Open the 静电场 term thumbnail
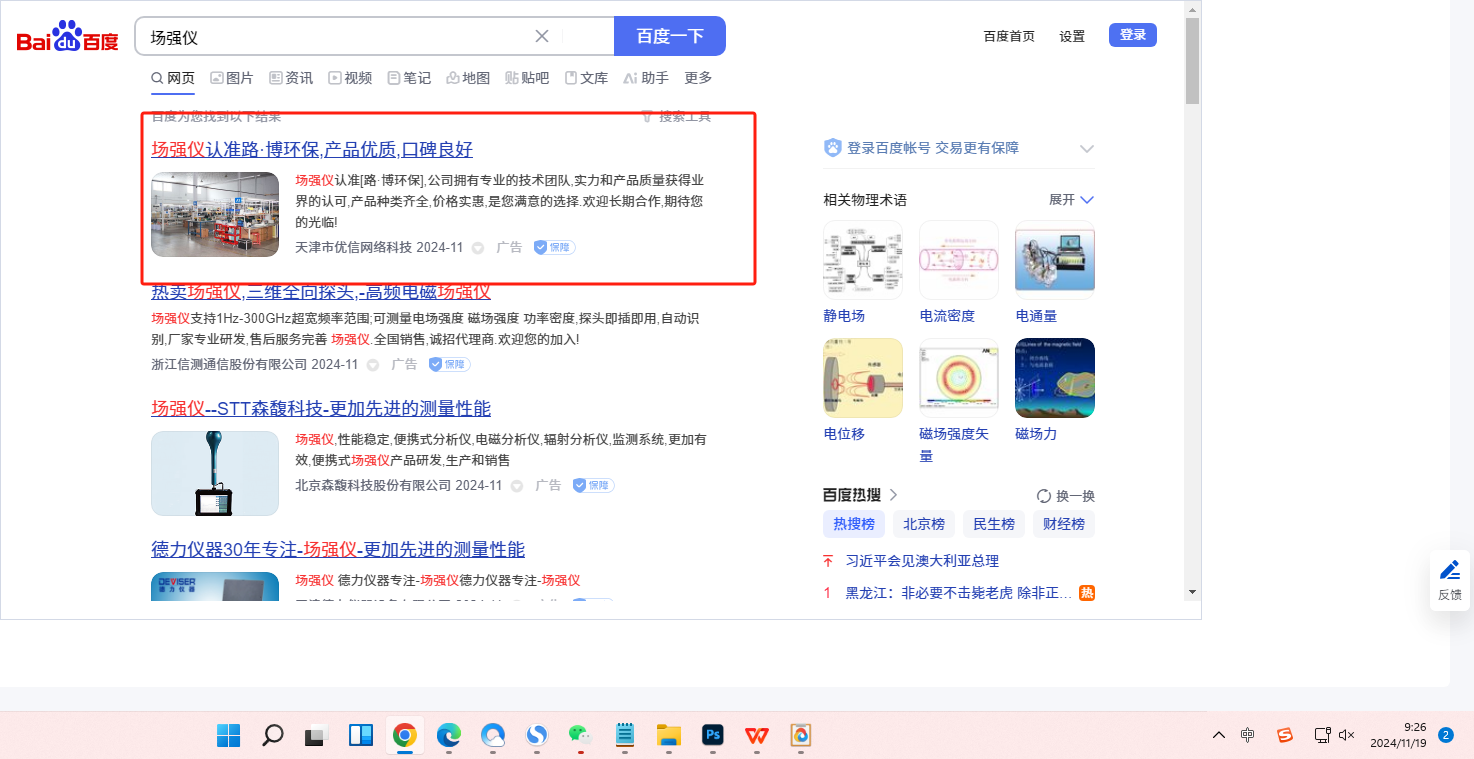This screenshot has height=759, width=1474. coord(862,260)
